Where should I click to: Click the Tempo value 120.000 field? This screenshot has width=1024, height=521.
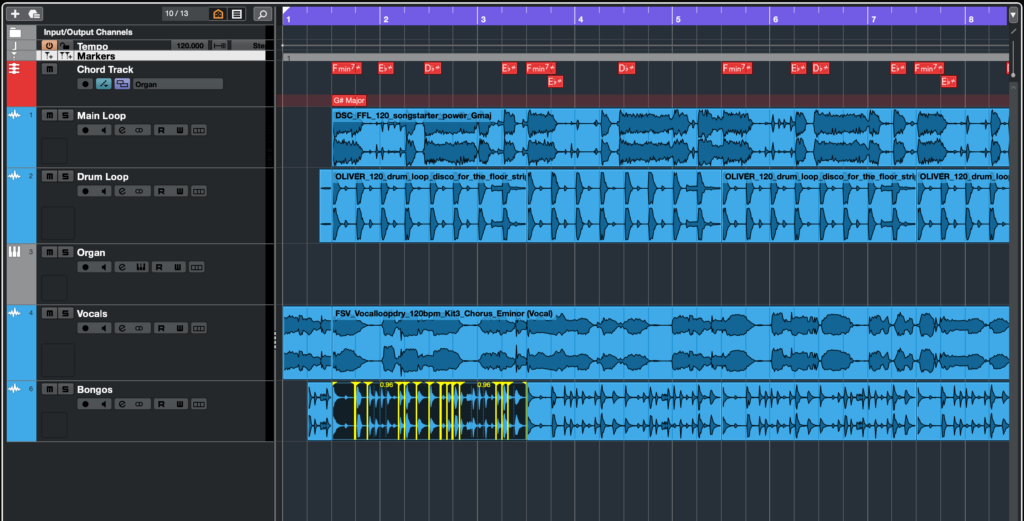190,46
